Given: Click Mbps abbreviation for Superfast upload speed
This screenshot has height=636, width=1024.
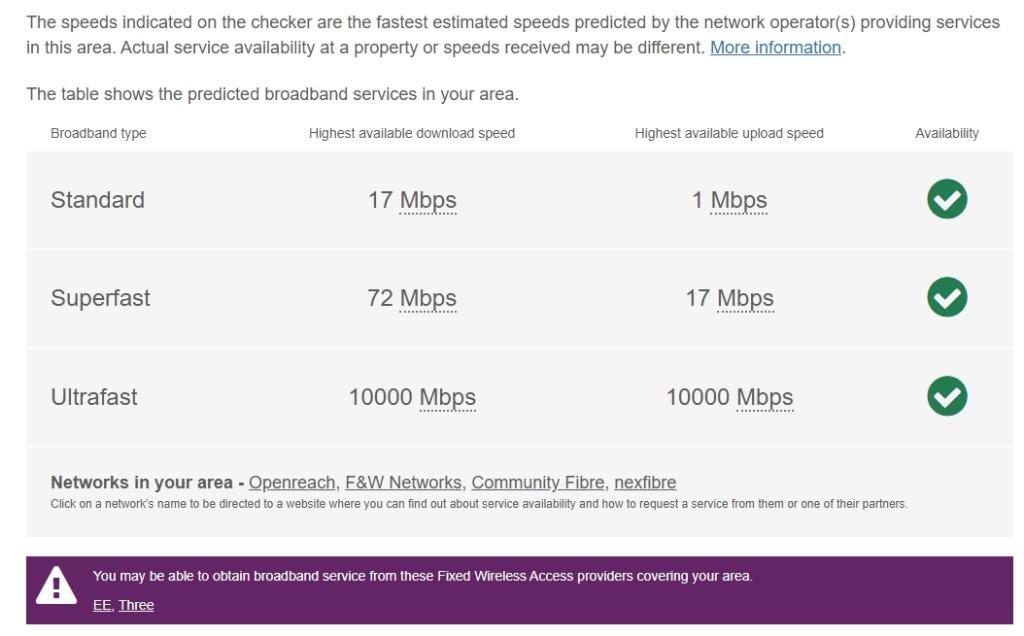Looking at the screenshot, I should [x=745, y=298].
